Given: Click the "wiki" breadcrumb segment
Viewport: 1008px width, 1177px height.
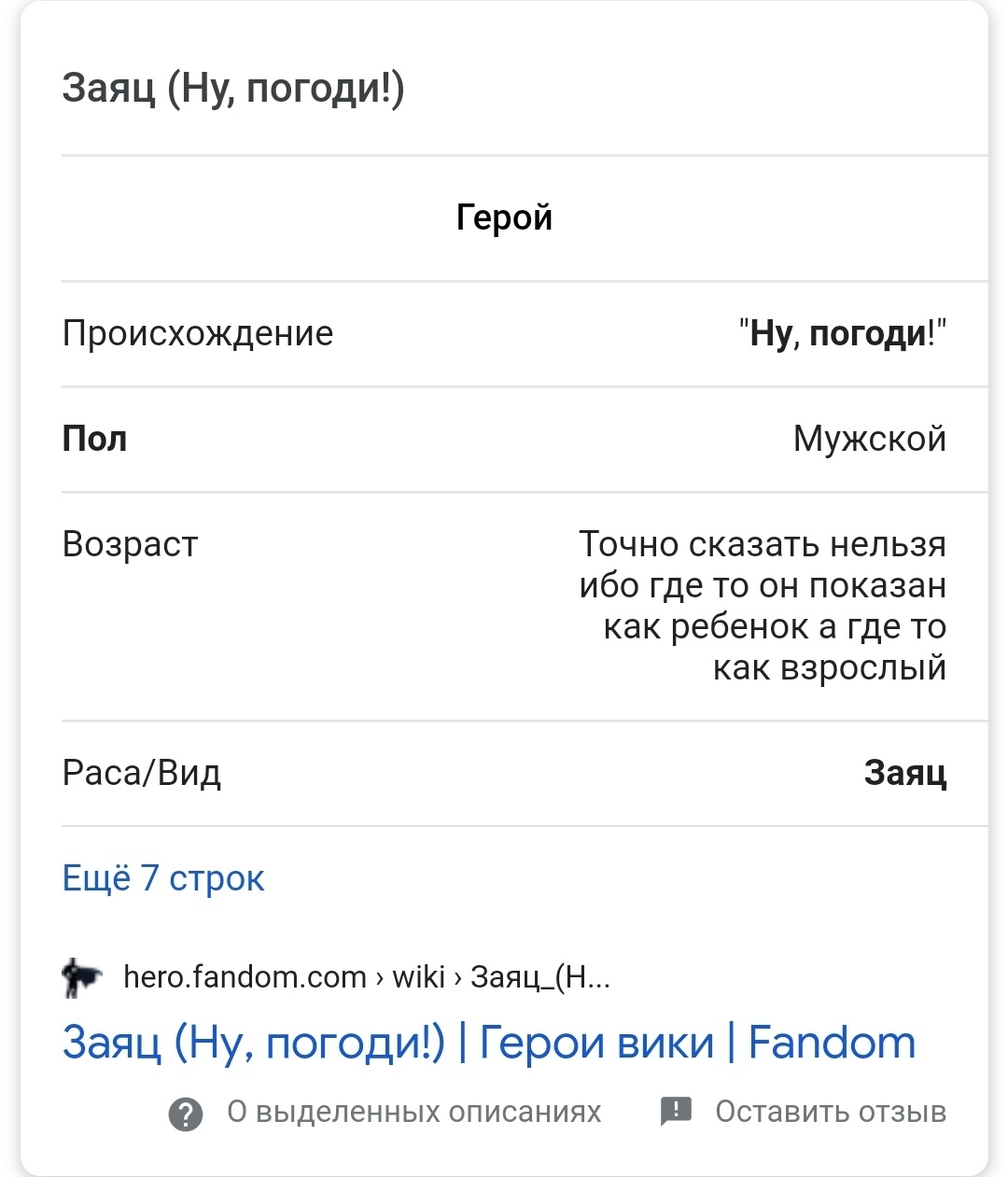Looking at the screenshot, I should (x=418, y=977).
